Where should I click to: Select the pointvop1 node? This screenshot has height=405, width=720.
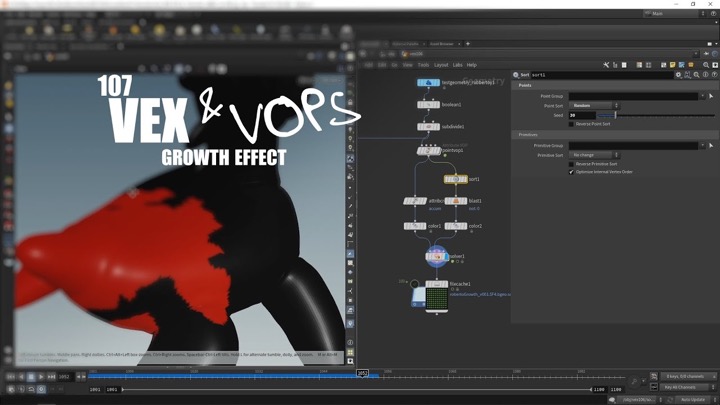point(428,150)
